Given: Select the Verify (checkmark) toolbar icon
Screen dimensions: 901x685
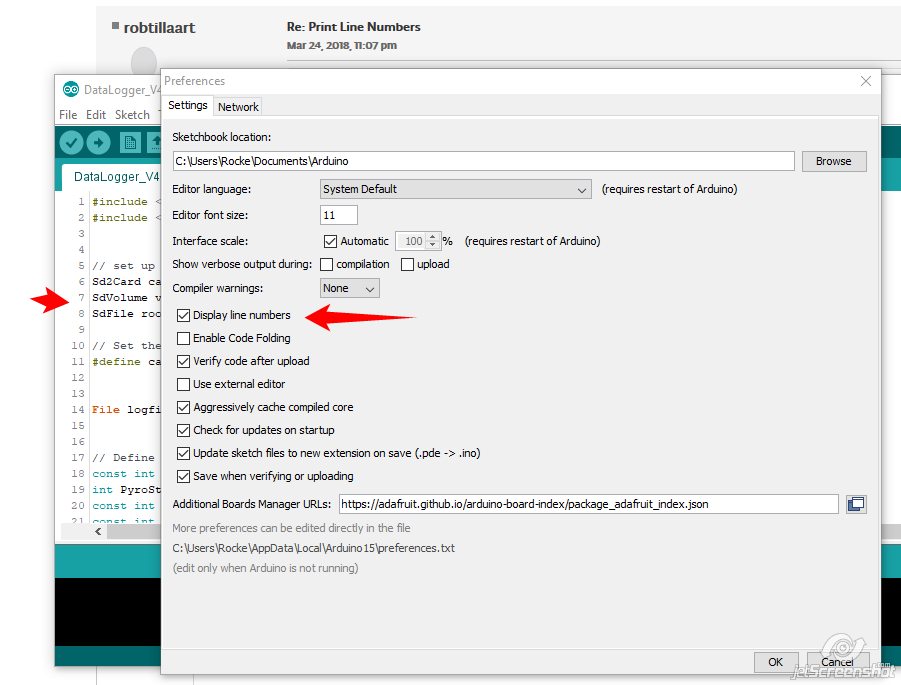Looking at the screenshot, I should [70, 142].
